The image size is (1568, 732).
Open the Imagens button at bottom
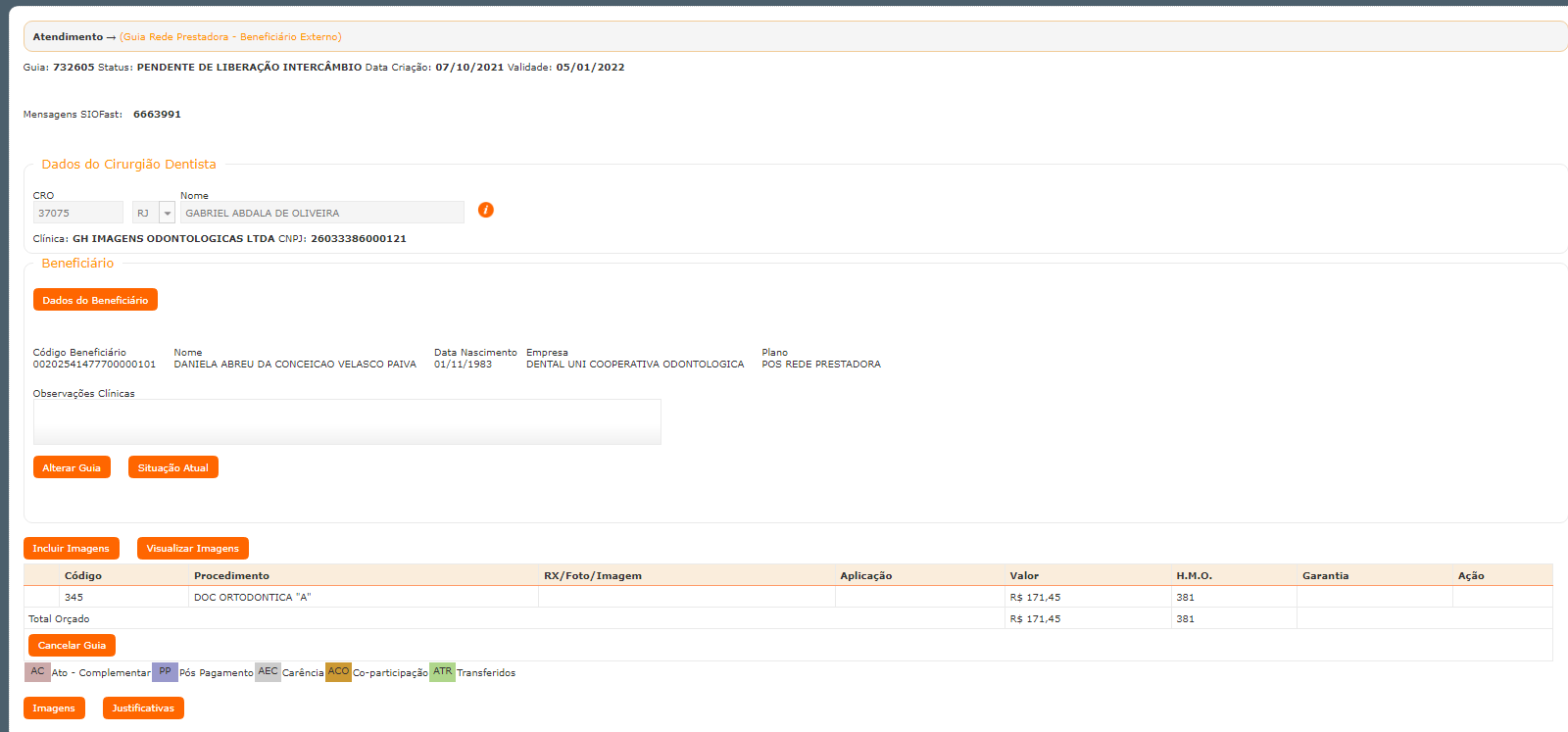pos(54,708)
